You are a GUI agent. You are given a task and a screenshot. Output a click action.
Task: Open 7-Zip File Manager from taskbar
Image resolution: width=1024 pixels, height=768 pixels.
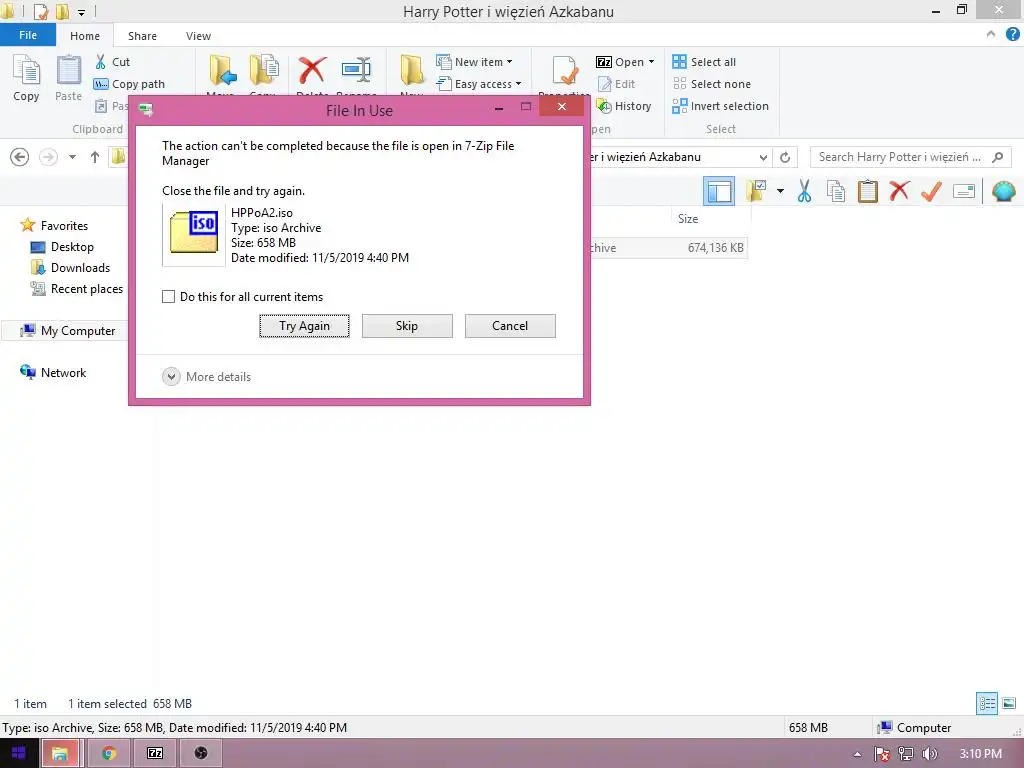click(155, 754)
